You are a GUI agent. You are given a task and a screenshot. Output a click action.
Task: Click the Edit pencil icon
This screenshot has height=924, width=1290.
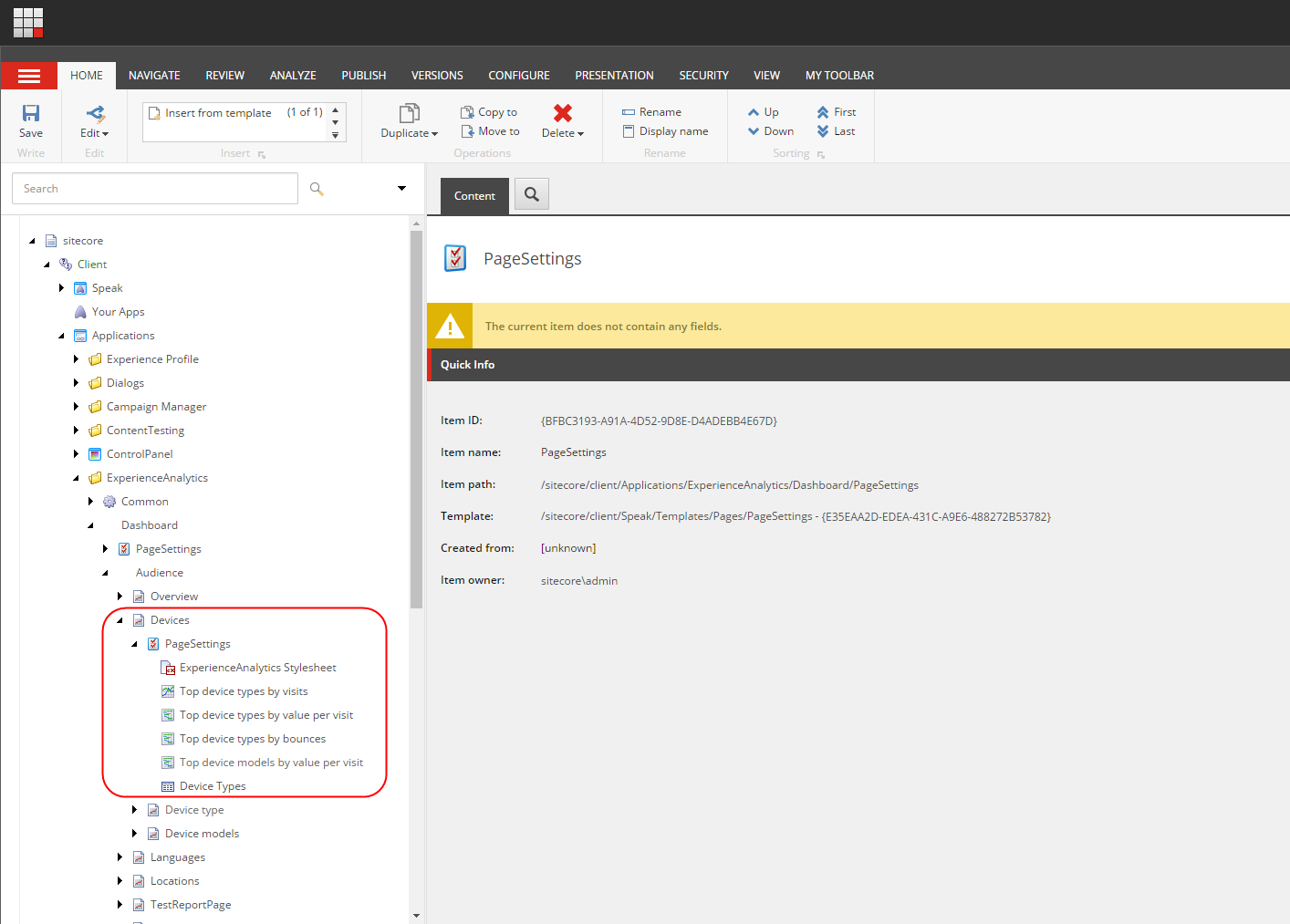(x=95, y=113)
